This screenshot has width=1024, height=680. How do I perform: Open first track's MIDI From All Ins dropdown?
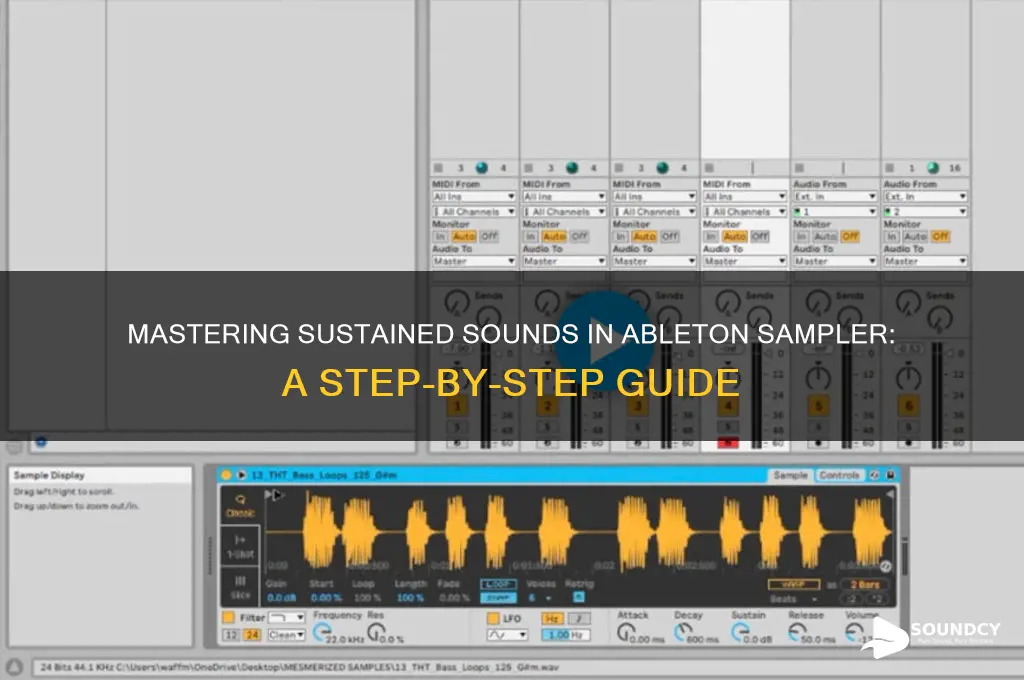(x=473, y=197)
